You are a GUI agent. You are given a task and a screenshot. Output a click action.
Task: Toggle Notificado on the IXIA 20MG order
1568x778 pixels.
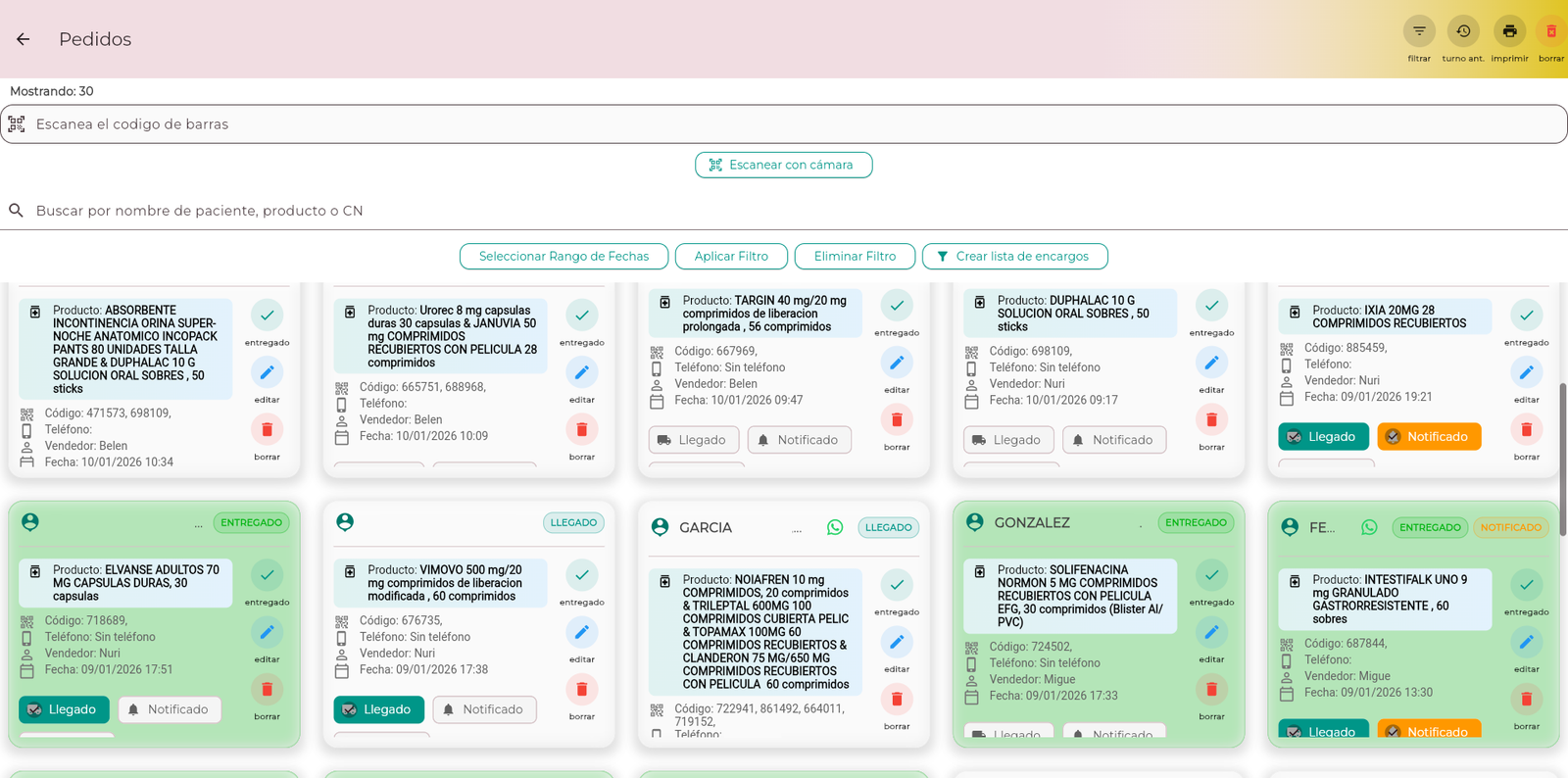point(1428,437)
